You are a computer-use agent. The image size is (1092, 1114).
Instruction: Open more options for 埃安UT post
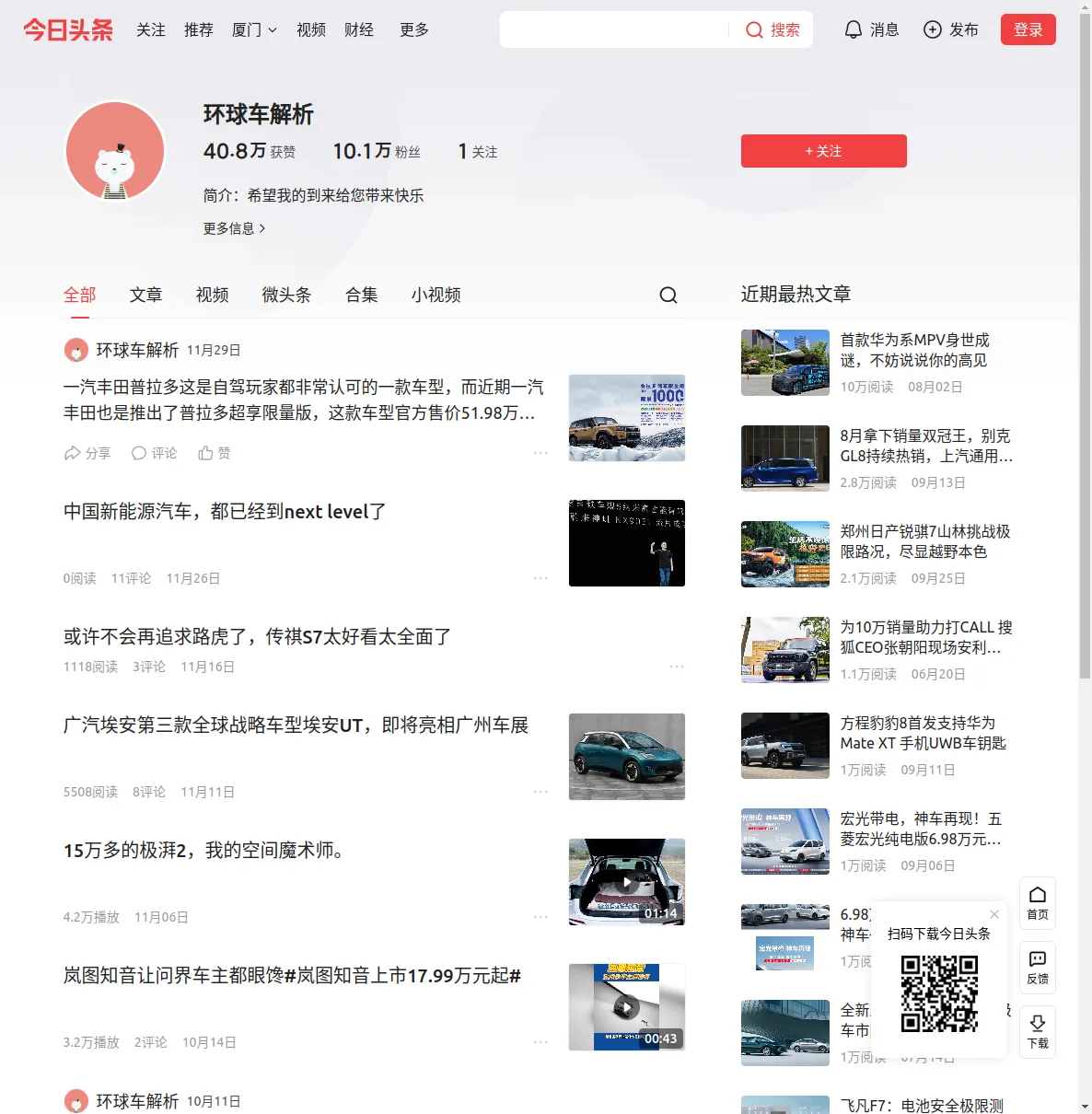(540, 792)
